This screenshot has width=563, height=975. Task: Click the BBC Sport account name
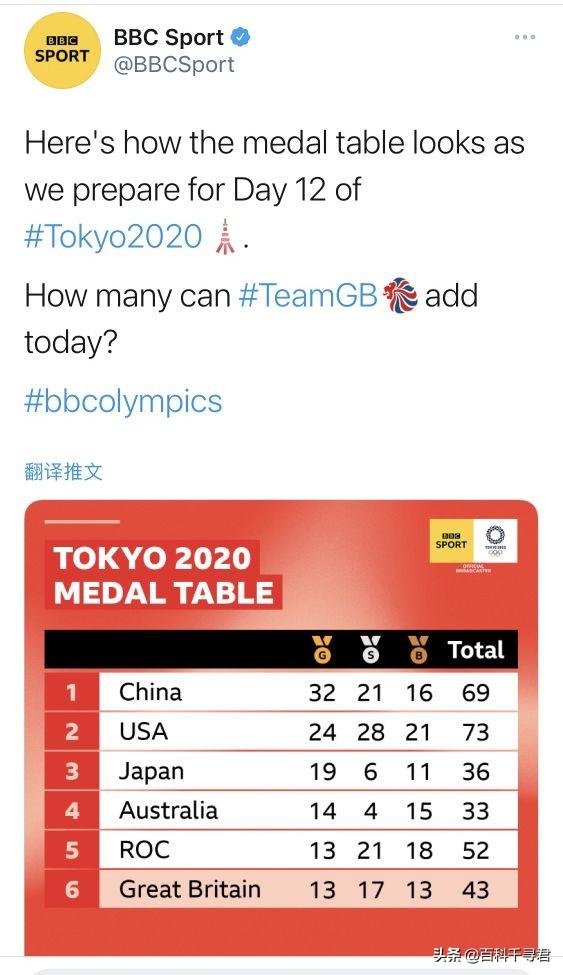pyautogui.click(x=169, y=37)
